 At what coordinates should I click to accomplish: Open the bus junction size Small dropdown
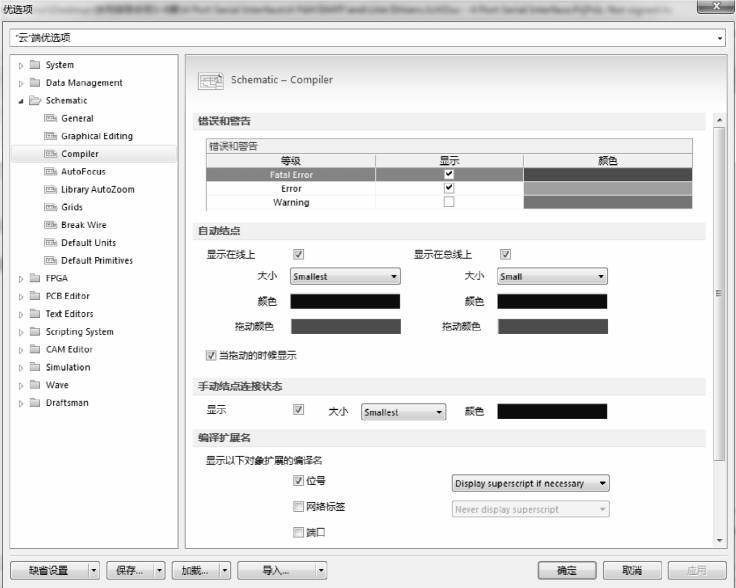[552, 276]
